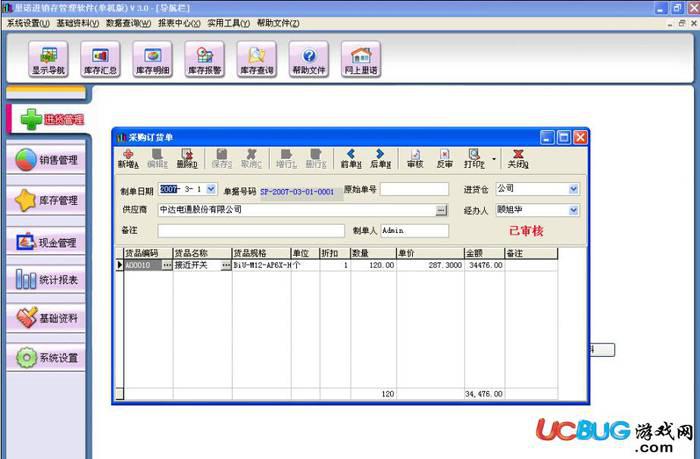Click the 网上里诺 house icon

[x=361, y=59]
